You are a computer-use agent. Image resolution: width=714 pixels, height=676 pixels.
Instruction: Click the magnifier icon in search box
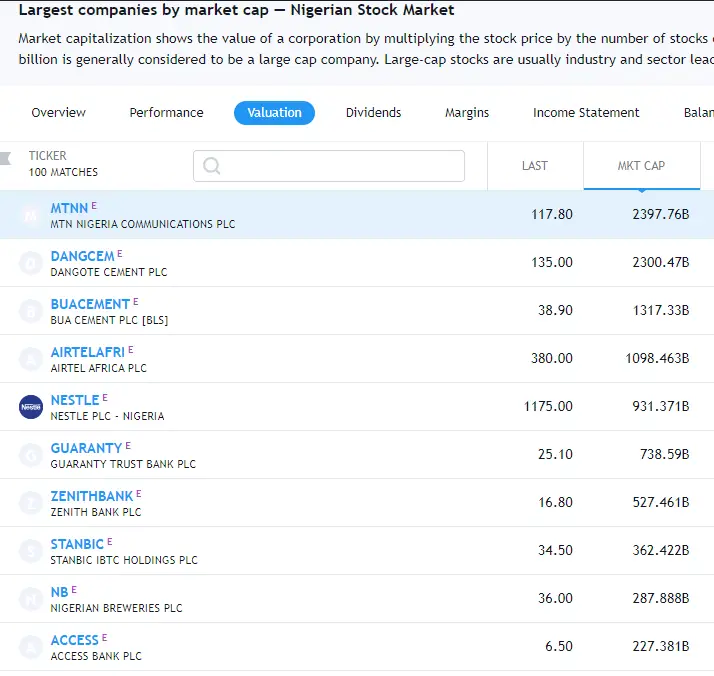pos(212,166)
